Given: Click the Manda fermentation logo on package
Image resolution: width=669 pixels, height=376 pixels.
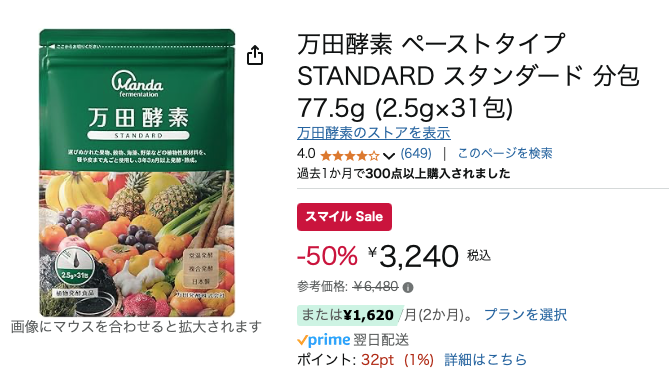Looking at the screenshot, I should (137, 84).
